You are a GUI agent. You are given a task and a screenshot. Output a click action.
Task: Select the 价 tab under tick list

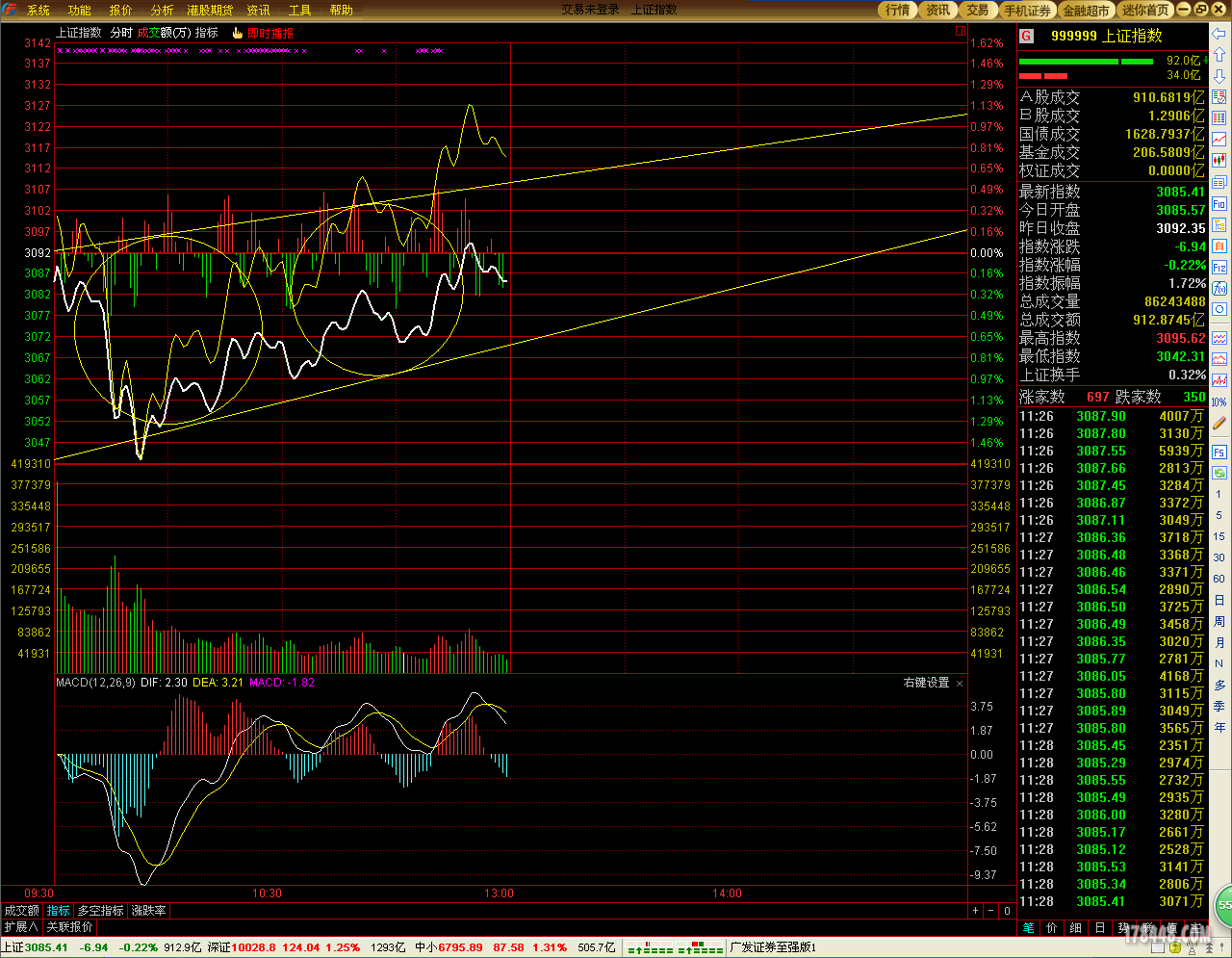[x=1051, y=928]
